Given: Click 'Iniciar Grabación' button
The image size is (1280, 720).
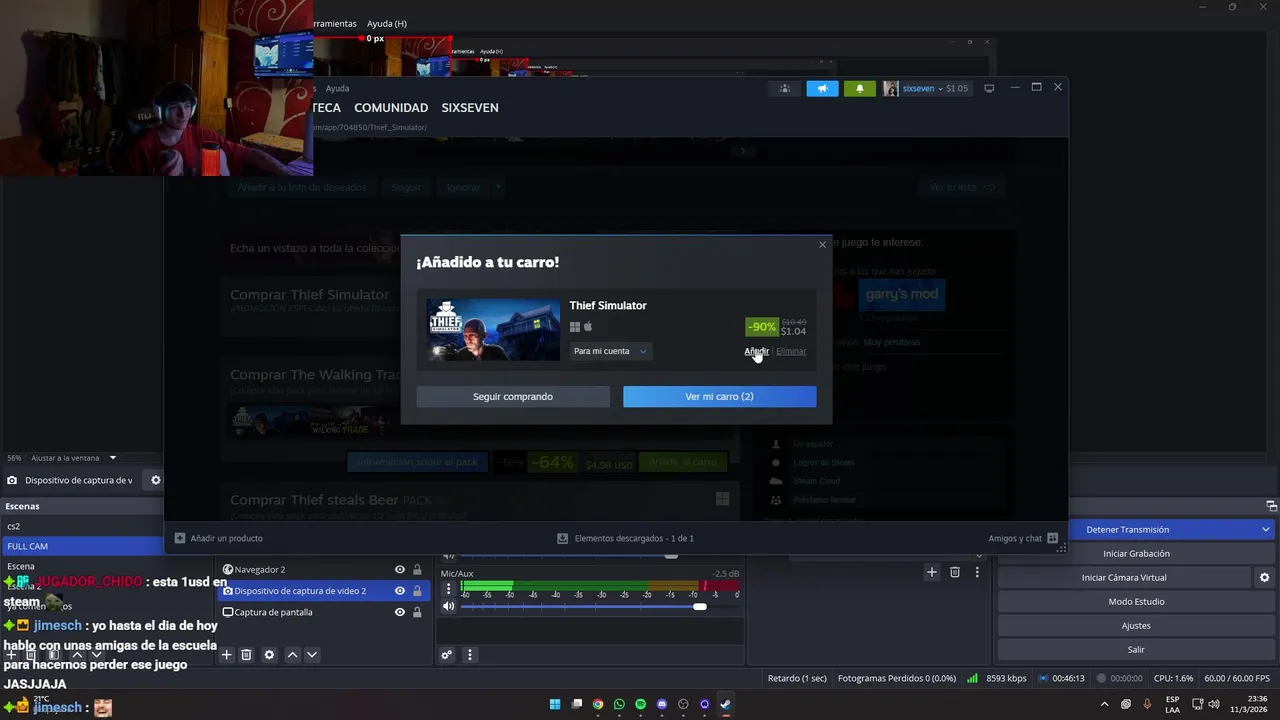Looking at the screenshot, I should coord(1136,554).
